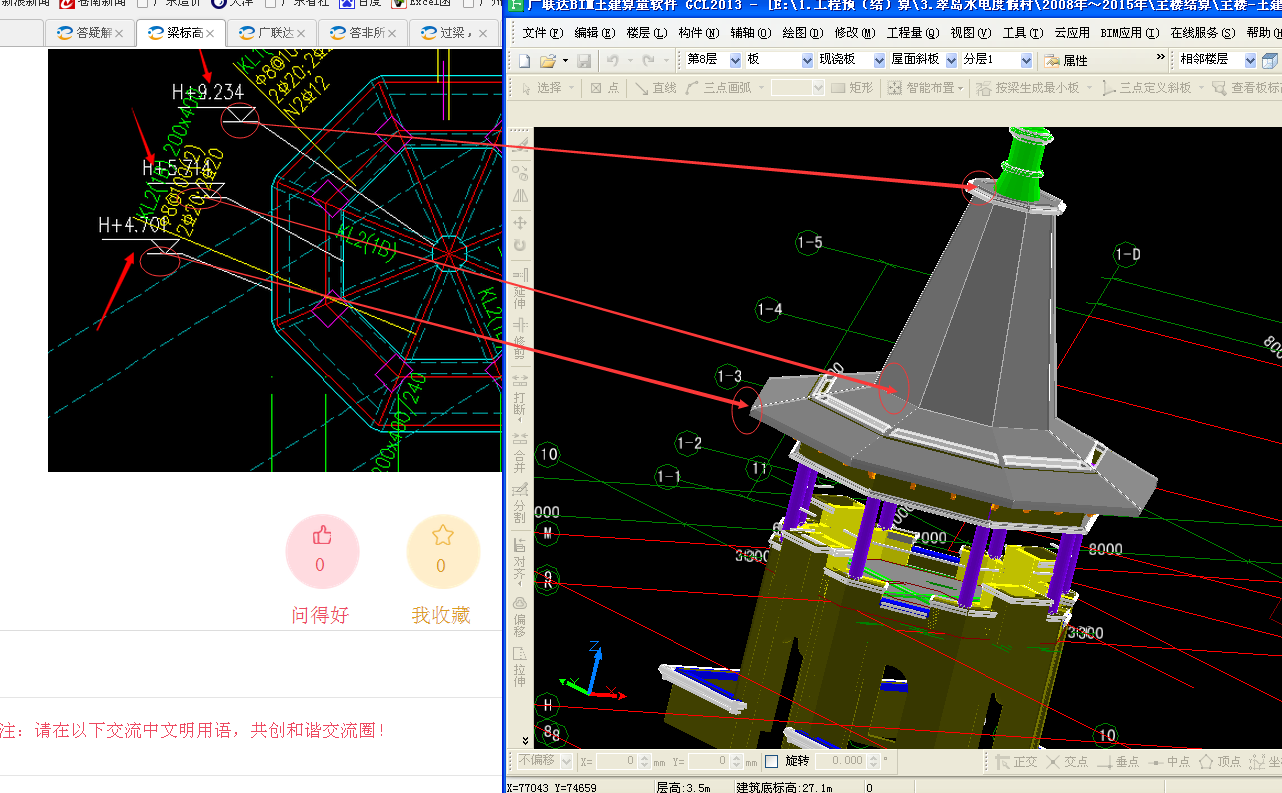Image resolution: width=1282 pixels, height=793 pixels.
Task: Click the 延伸 extend tool in sidebar
Action: [x=520, y=288]
